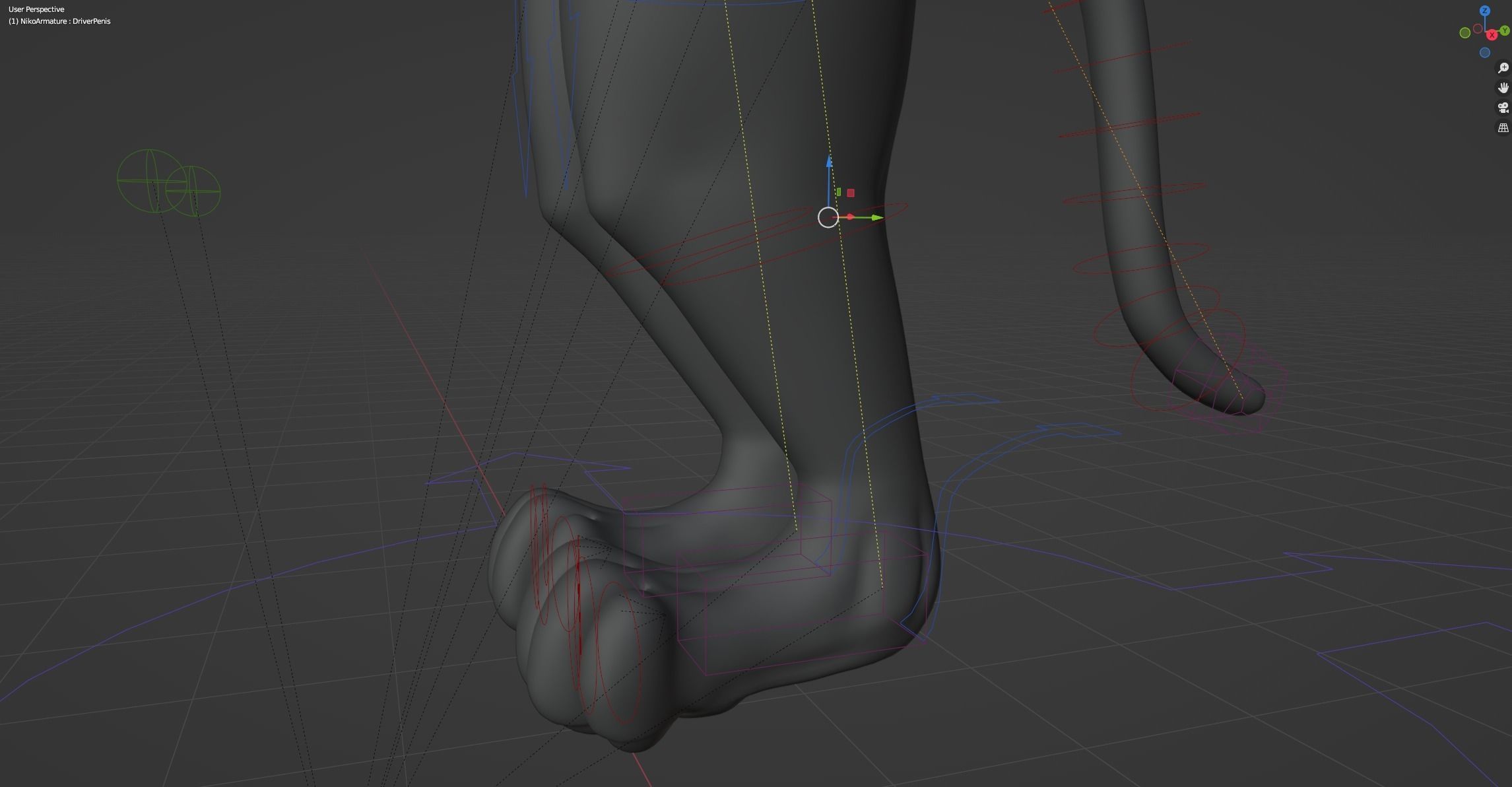The width and height of the screenshot is (1512, 787).
Task: Click the blue Z arrow of move gizmo
Action: click(830, 162)
